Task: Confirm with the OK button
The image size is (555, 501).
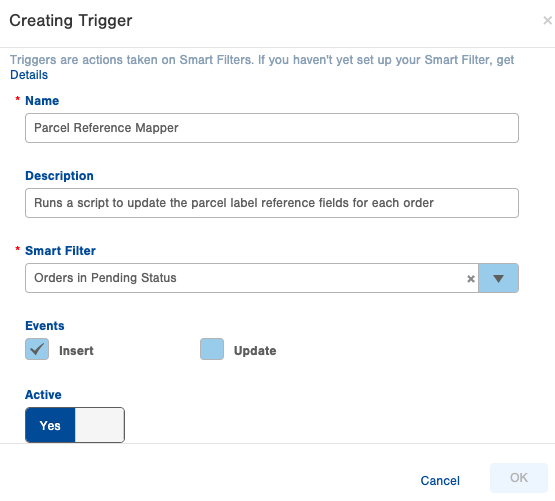Action: (x=519, y=478)
